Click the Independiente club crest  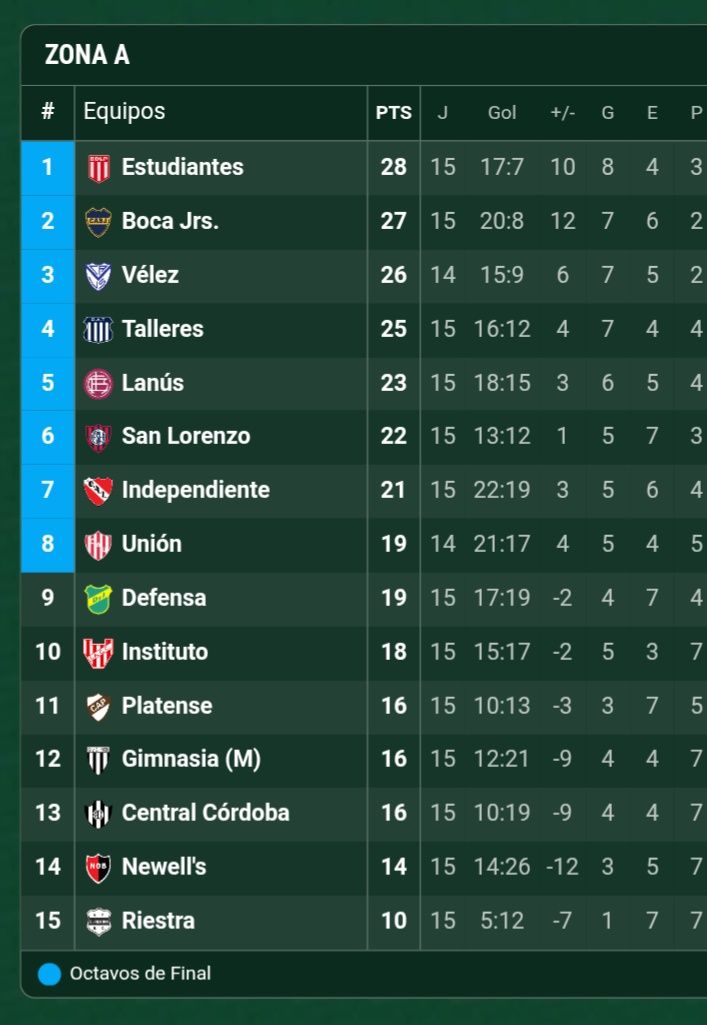[97, 491]
